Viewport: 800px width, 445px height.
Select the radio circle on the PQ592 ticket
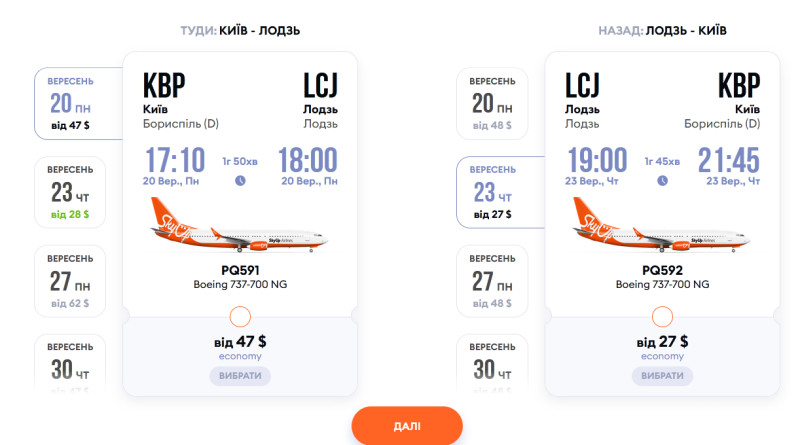pos(662,317)
